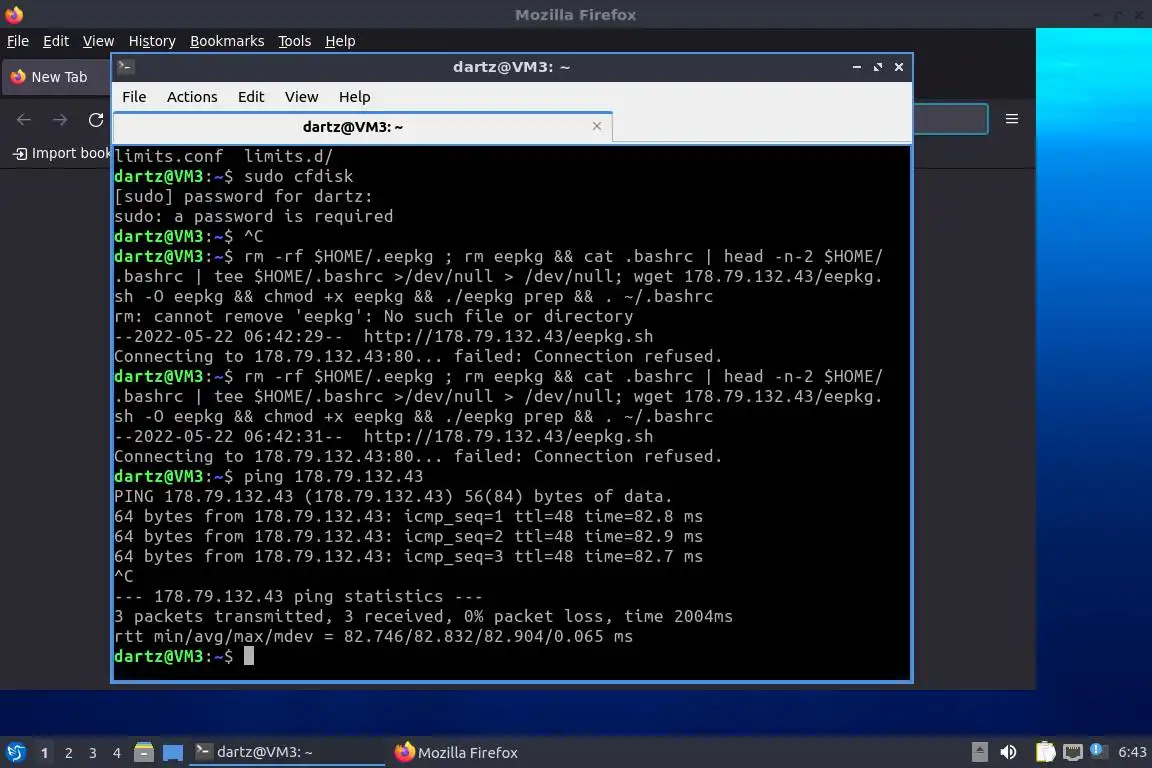Click '--- 178.79.132.43 ping statistics ---' line

[x=298, y=596]
